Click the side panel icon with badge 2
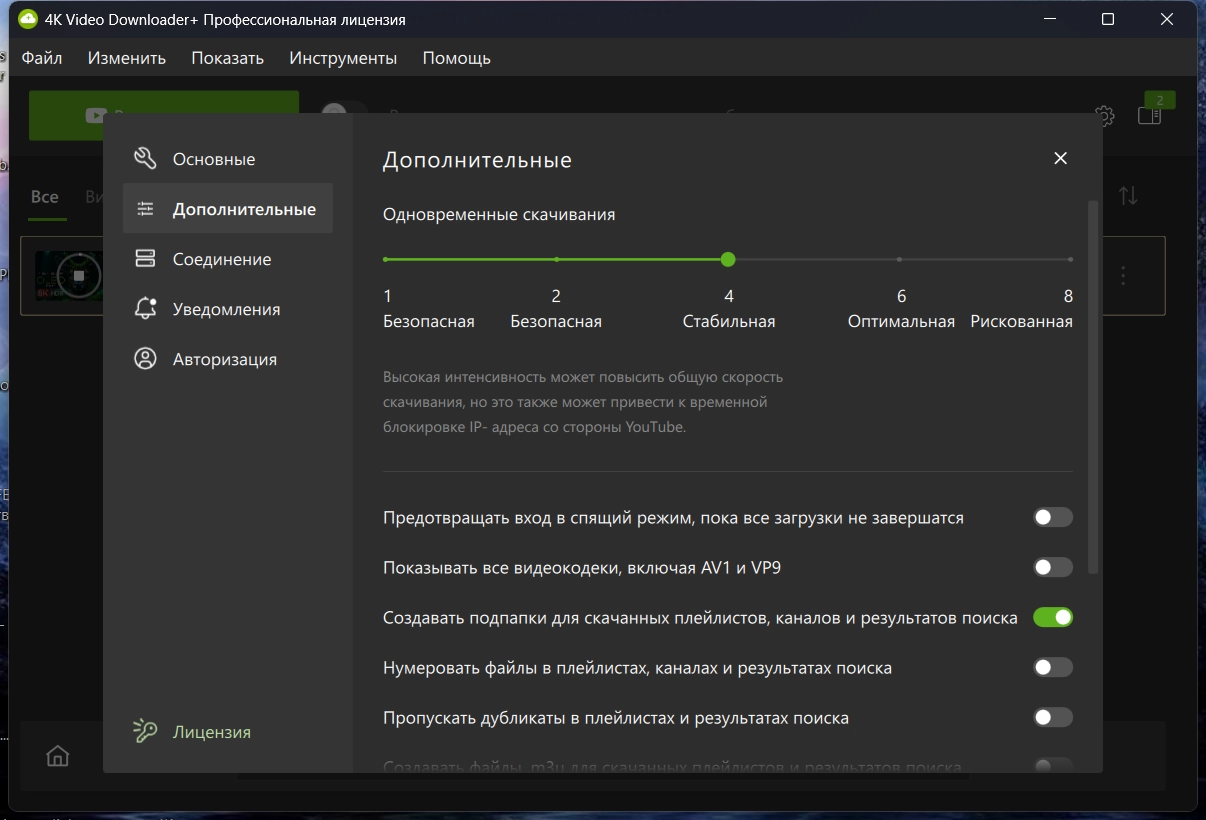The image size is (1206, 820). pos(1150,115)
